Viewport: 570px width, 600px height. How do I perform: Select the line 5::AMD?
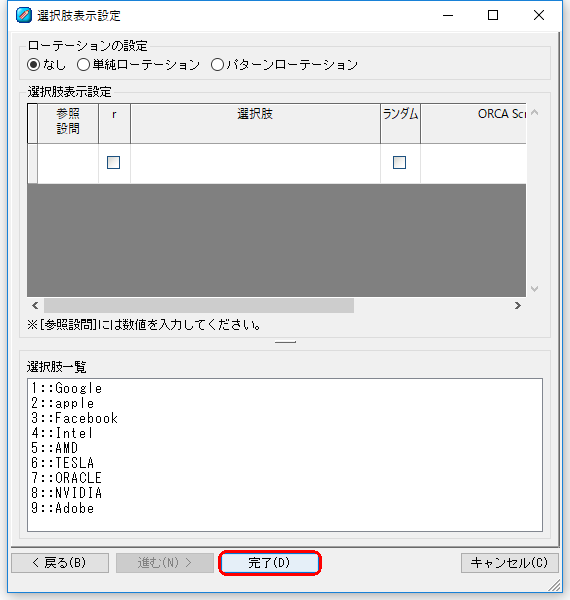click(55, 448)
